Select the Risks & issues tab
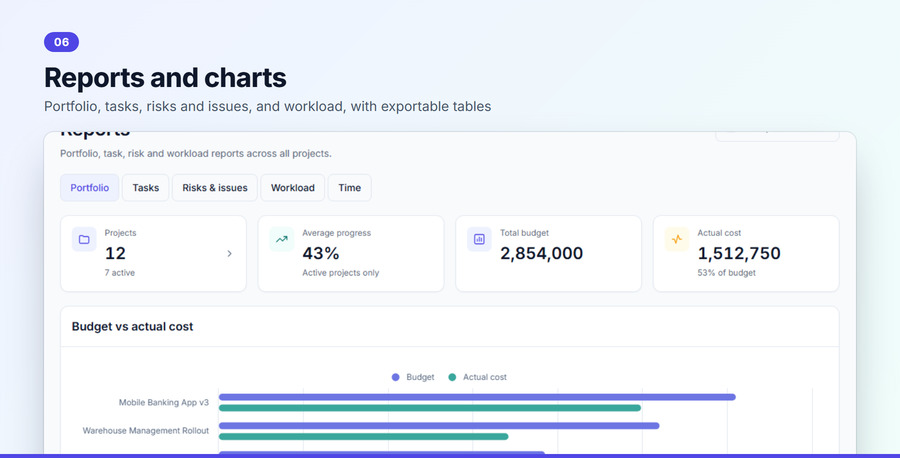Viewport: 900px width, 458px height. click(x=215, y=188)
